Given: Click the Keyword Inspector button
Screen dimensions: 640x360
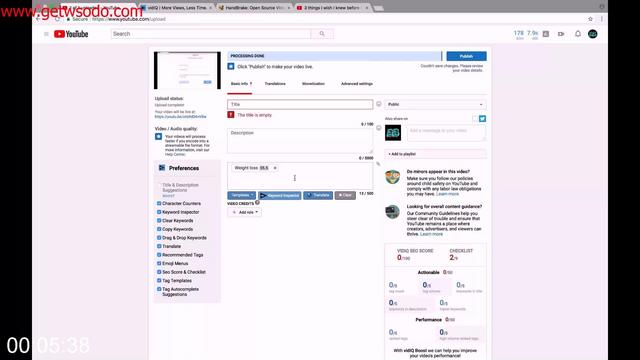Looking at the screenshot, I should [280, 196].
